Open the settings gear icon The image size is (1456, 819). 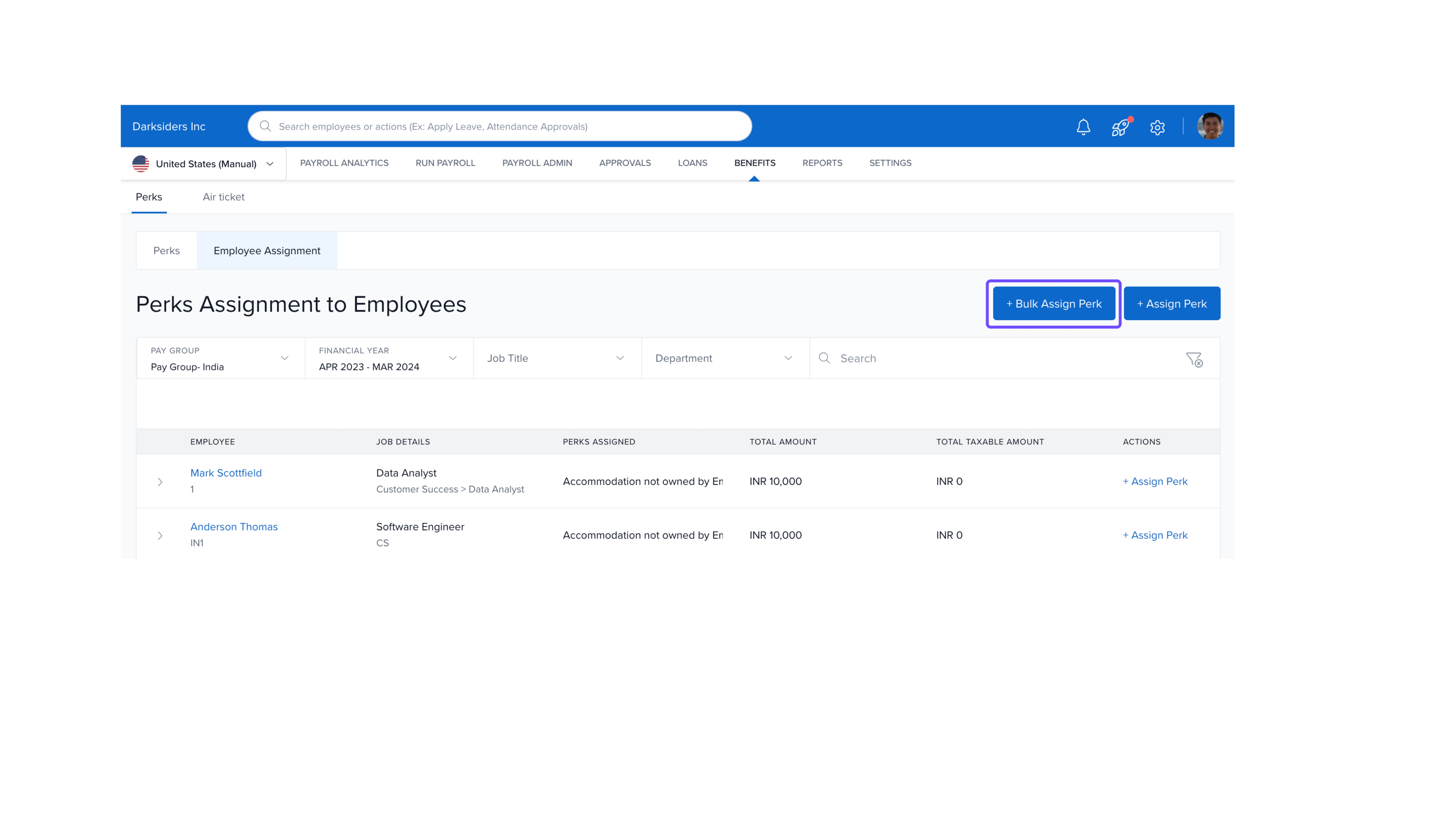[1157, 127]
